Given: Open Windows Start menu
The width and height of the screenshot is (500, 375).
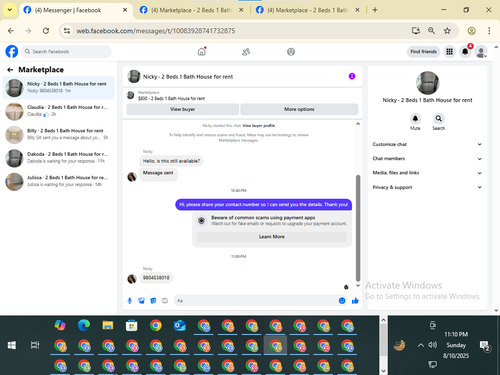Looking at the screenshot, I should click(12, 345).
